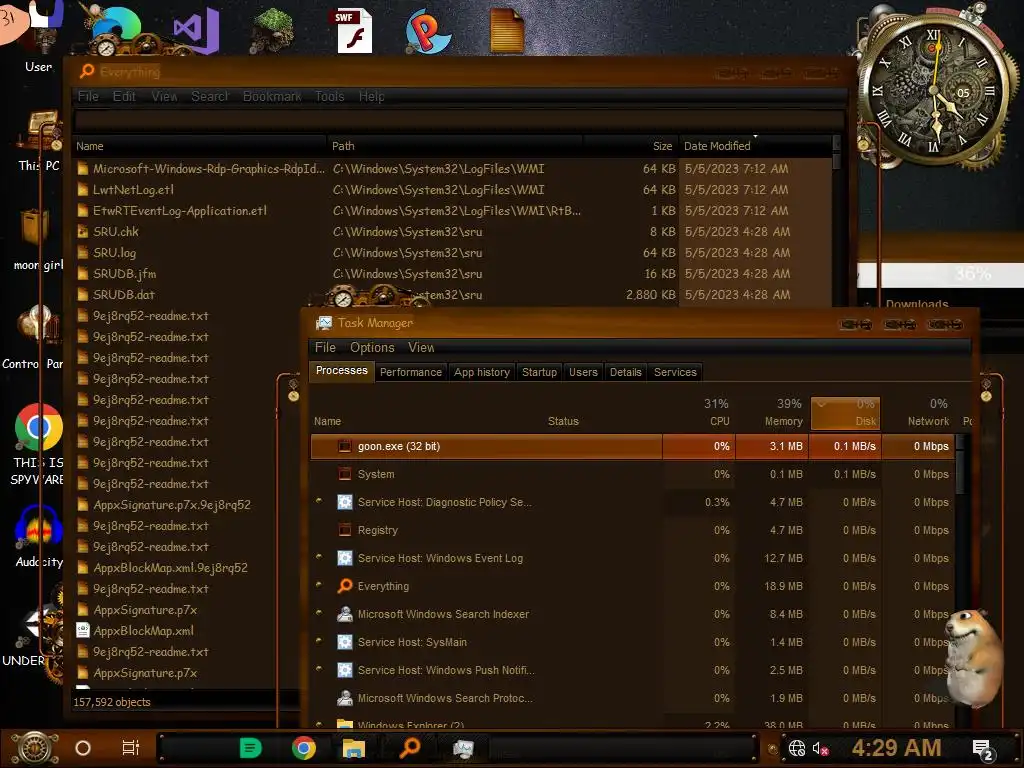Sort Everything results by Date Modified
The width and height of the screenshot is (1024, 768).
(x=755, y=146)
